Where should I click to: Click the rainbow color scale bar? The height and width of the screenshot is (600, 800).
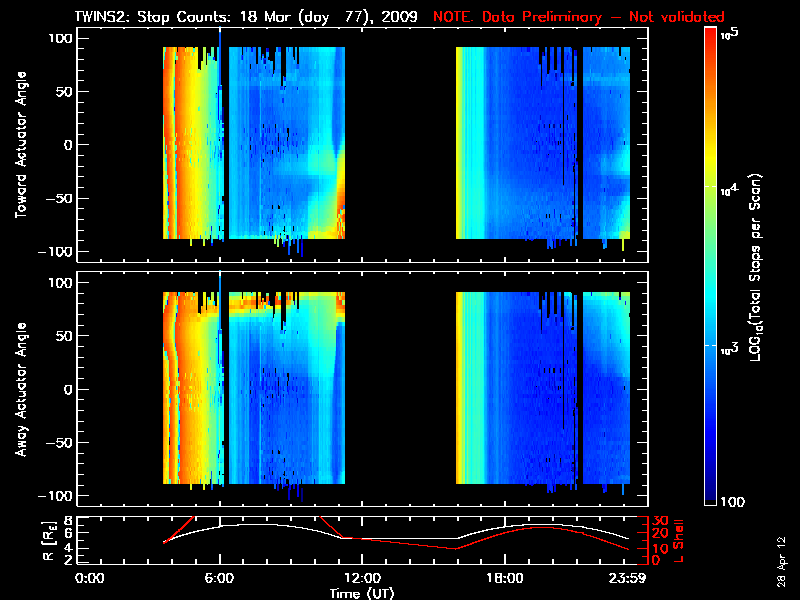click(x=711, y=266)
